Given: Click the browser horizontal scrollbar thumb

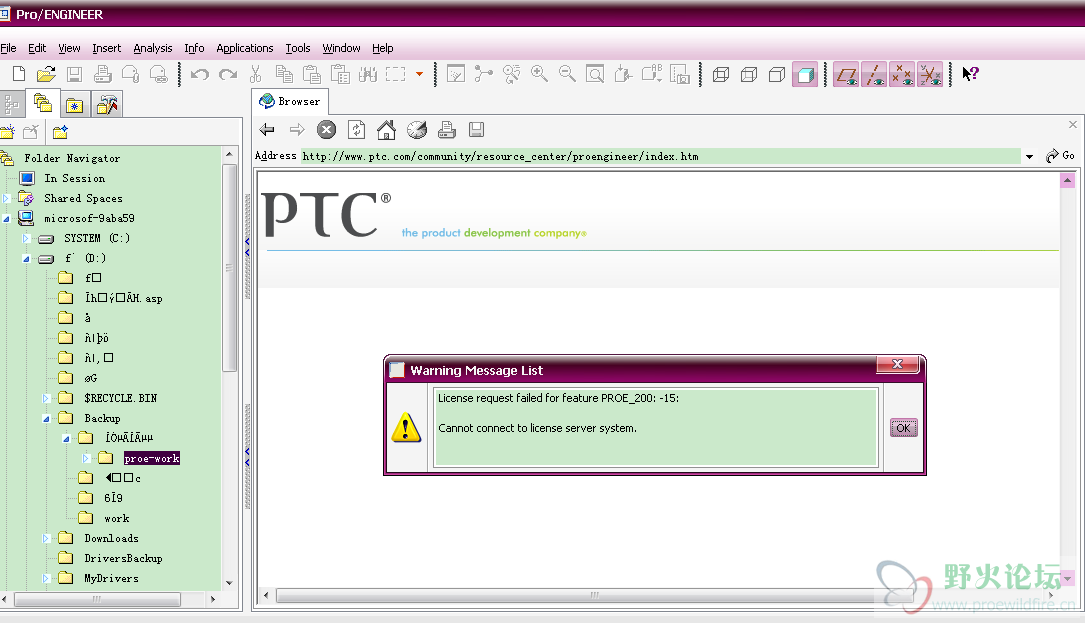Looking at the screenshot, I should tap(594, 595).
